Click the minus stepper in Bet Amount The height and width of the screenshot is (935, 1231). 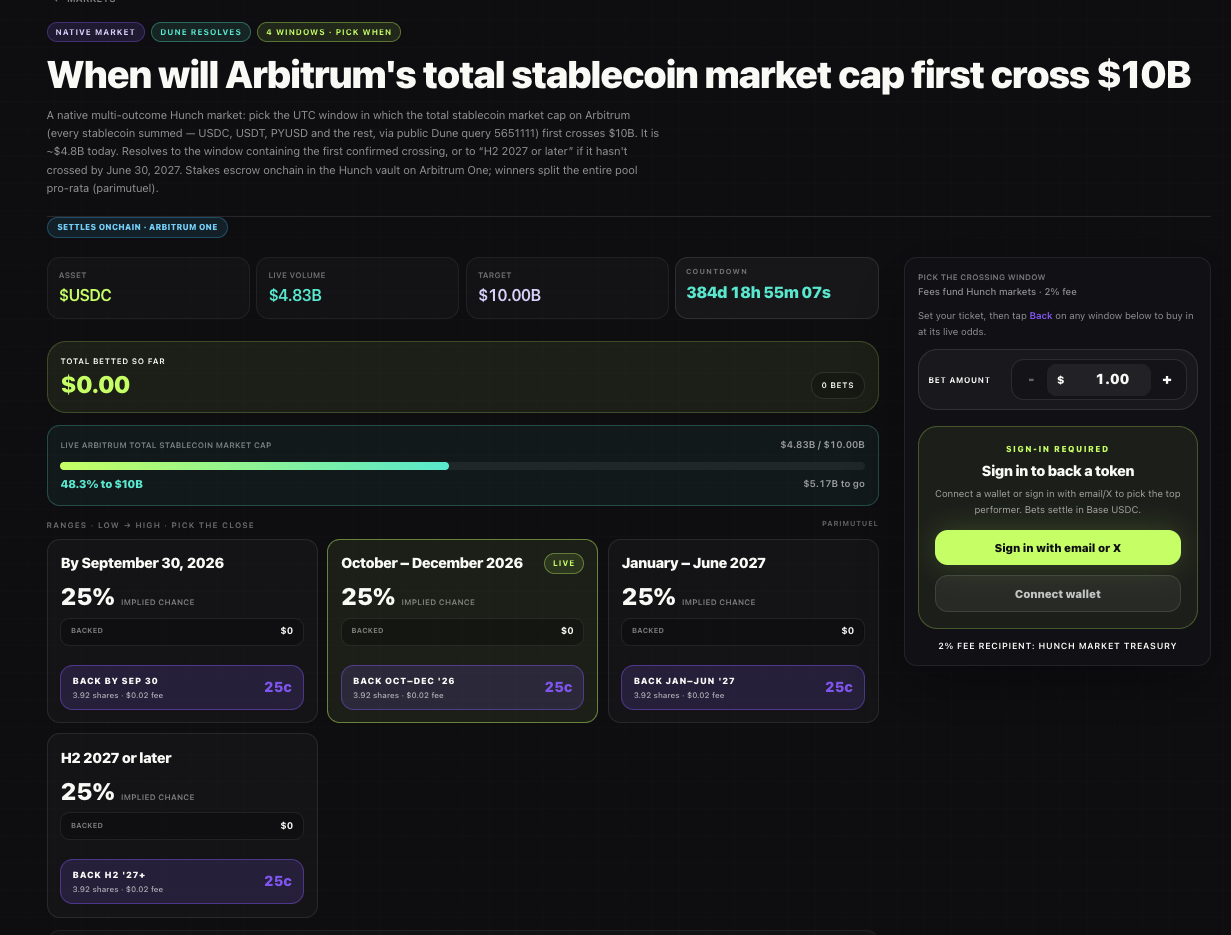point(1031,380)
